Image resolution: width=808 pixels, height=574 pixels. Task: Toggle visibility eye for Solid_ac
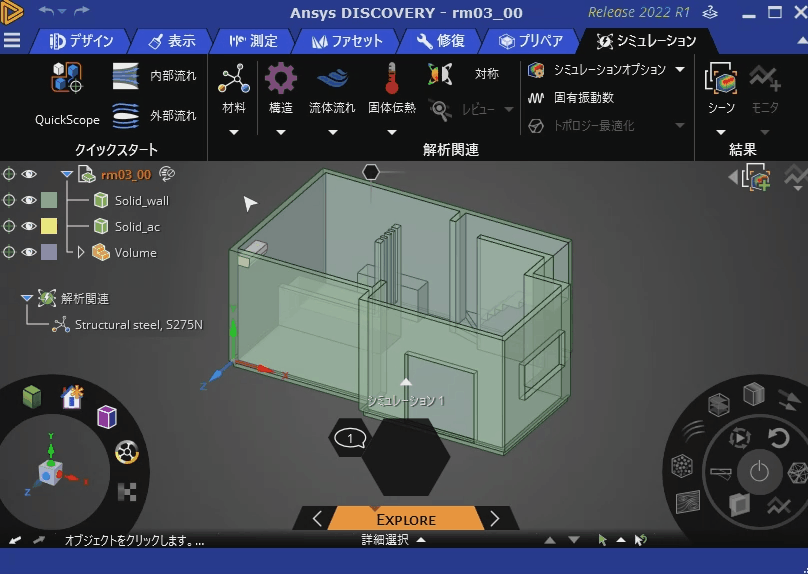click(29, 226)
